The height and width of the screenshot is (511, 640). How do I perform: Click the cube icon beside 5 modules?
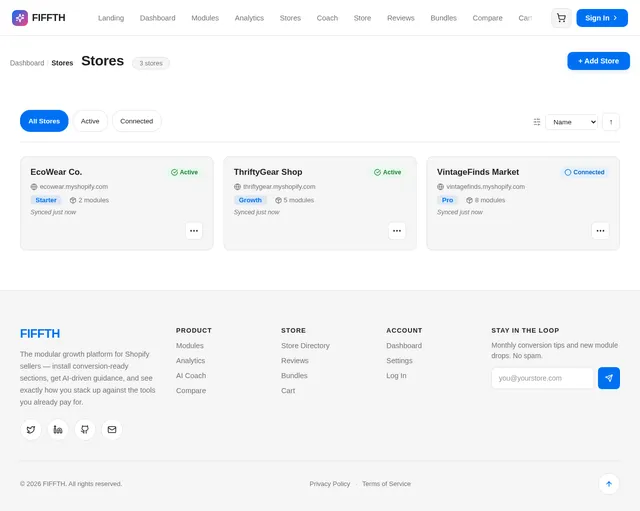click(x=278, y=200)
